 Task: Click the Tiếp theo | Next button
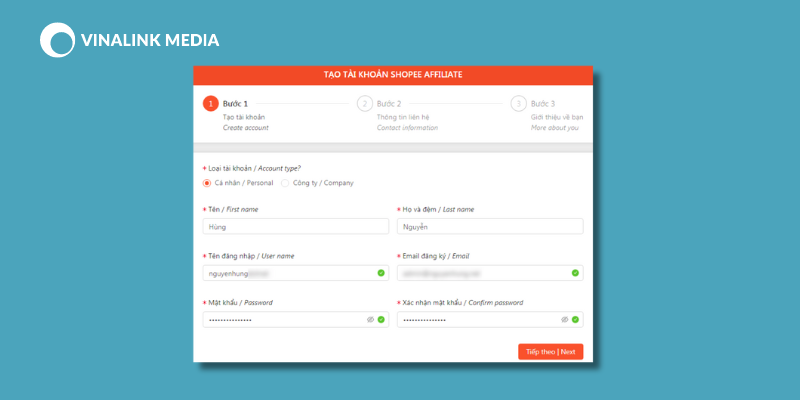point(551,352)
